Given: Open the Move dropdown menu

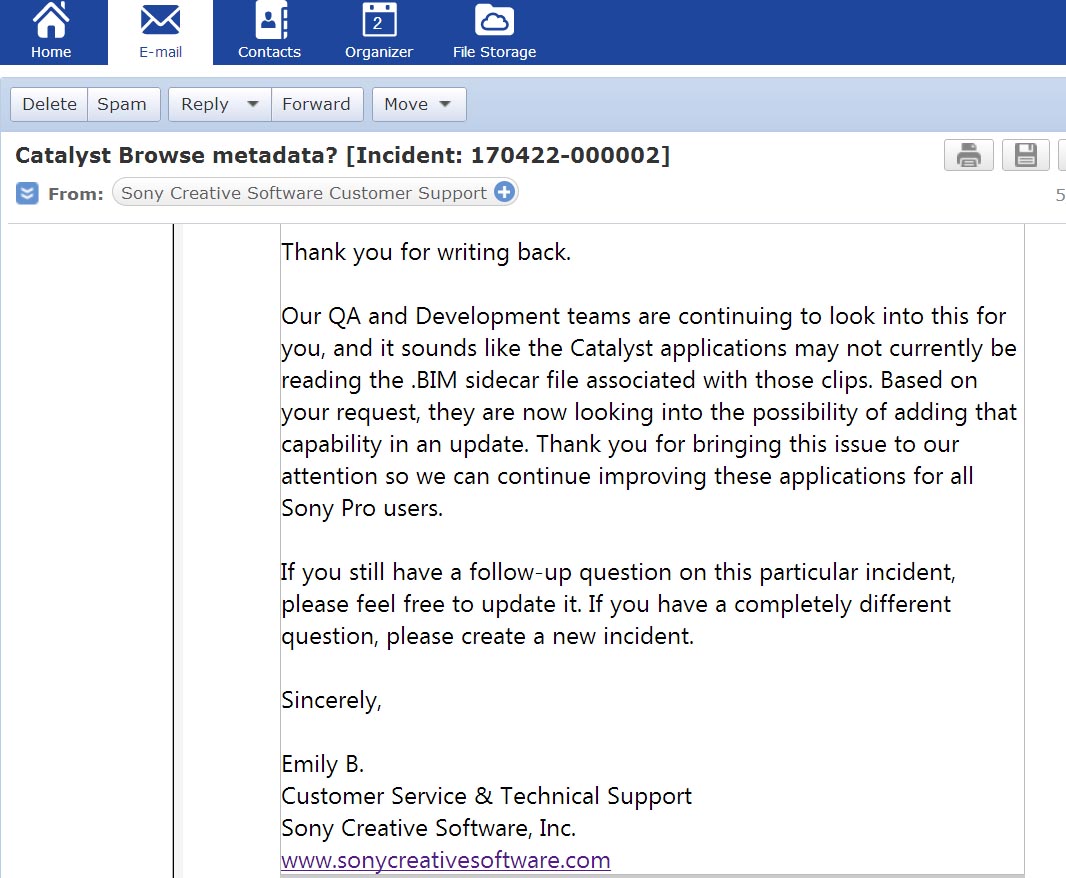Looking at the screenshot, I should tap(419, 104).
